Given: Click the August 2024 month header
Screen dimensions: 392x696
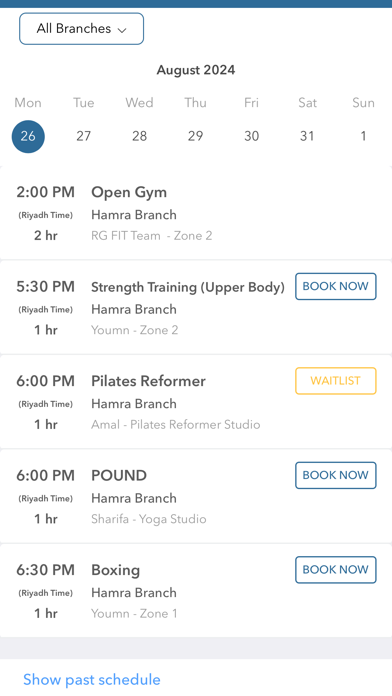Looking at the screenshot, I should [x=196, y=70].
